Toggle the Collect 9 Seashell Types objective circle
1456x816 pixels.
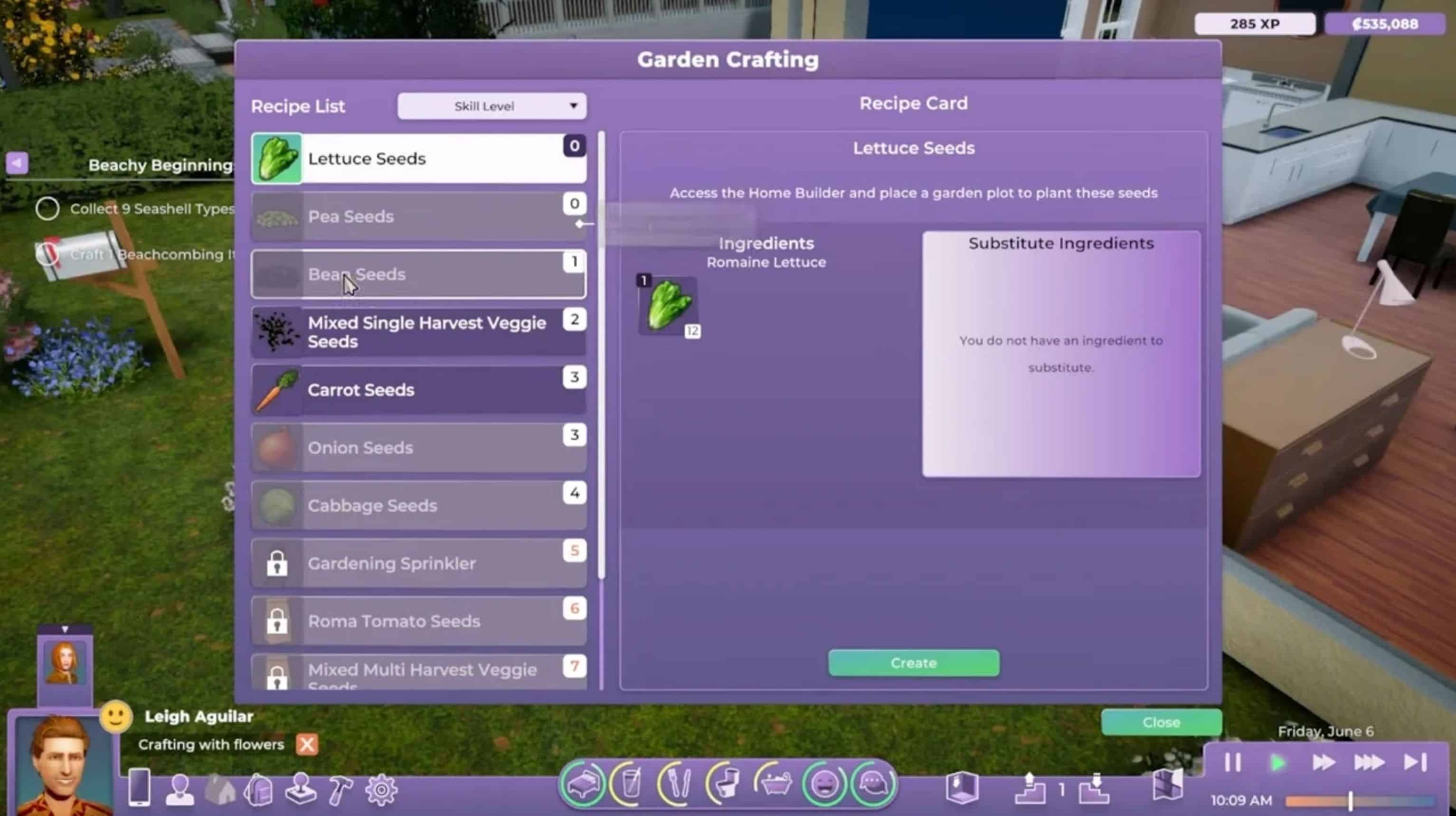pos(47,209)
